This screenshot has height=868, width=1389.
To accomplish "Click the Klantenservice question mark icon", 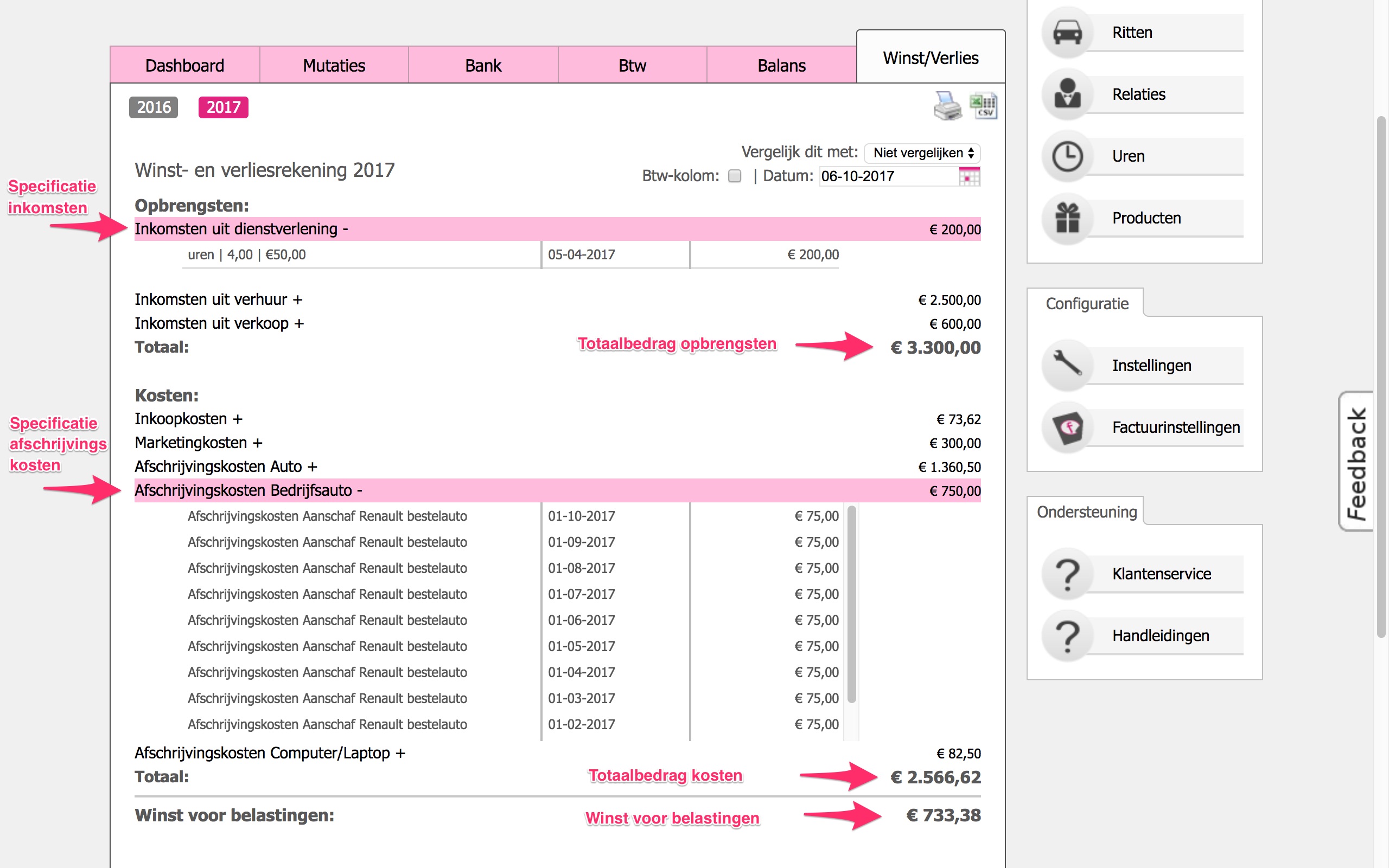I will [1067, 574].
